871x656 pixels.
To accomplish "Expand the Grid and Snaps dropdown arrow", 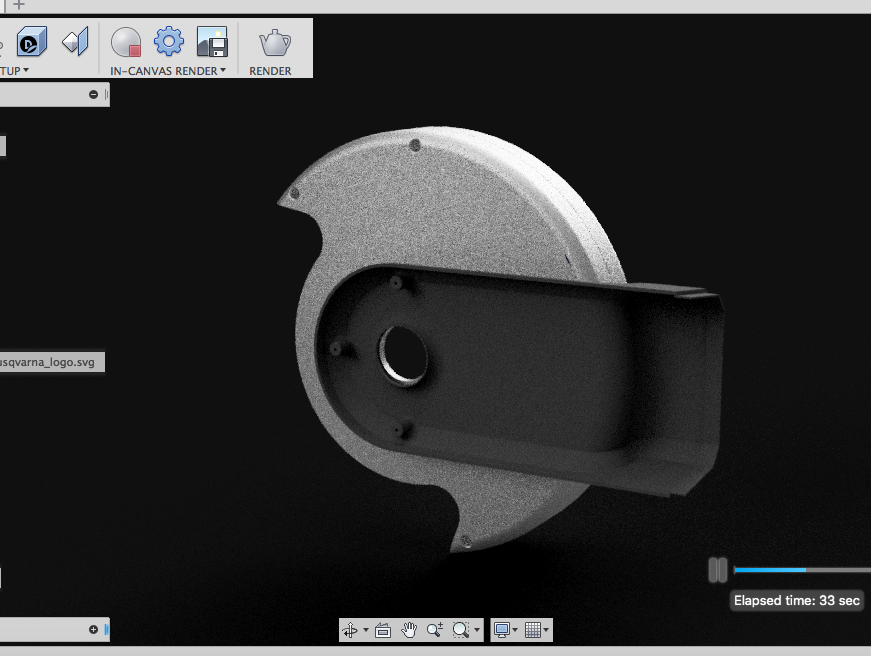I will [546, 630].
